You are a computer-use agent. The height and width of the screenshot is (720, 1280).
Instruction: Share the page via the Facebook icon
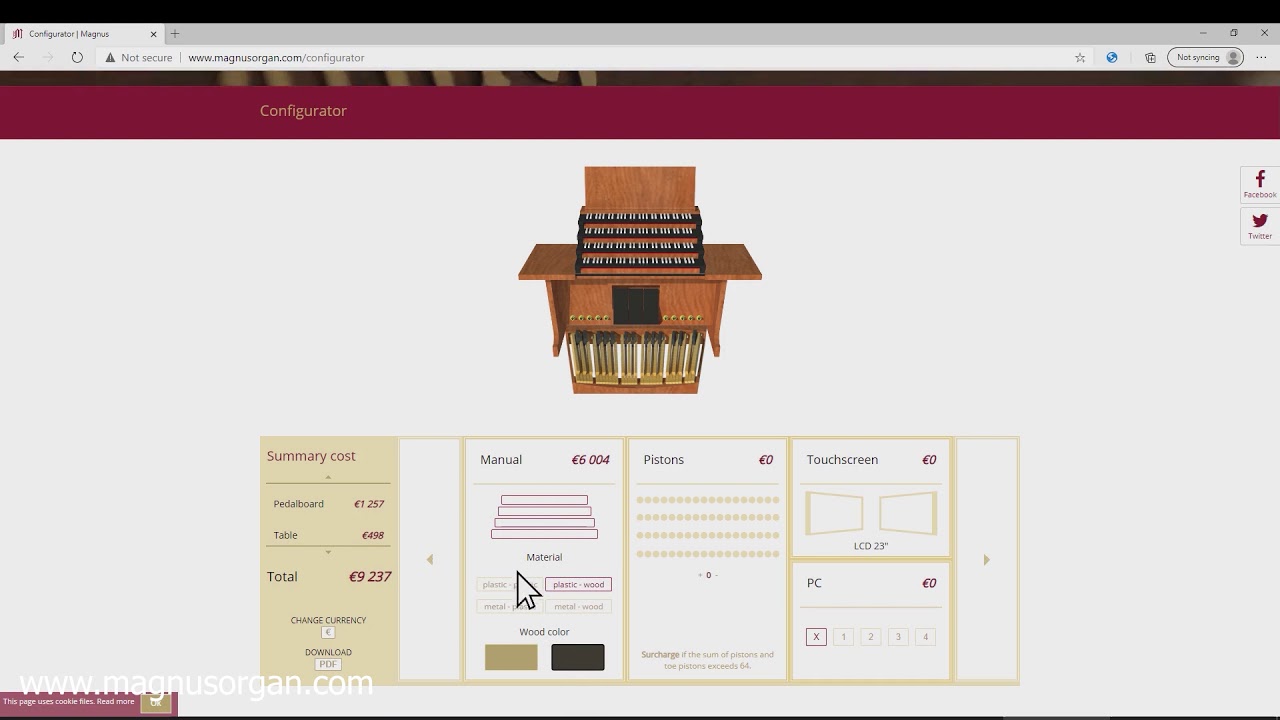coord(1260,184)
